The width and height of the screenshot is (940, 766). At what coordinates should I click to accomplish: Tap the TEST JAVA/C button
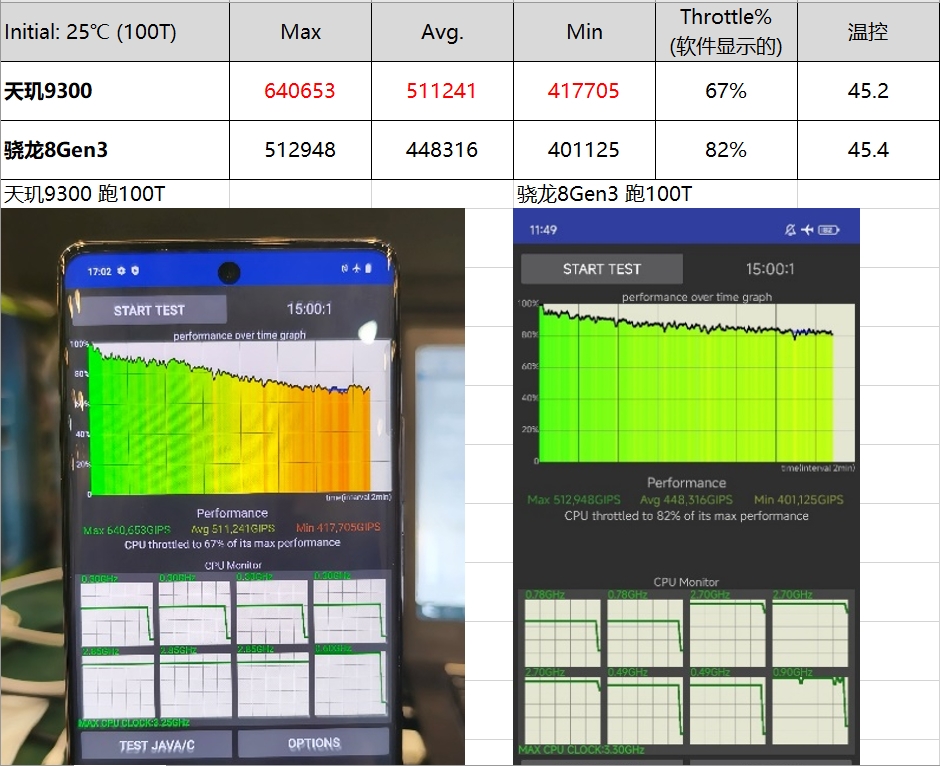pos(156,745)
